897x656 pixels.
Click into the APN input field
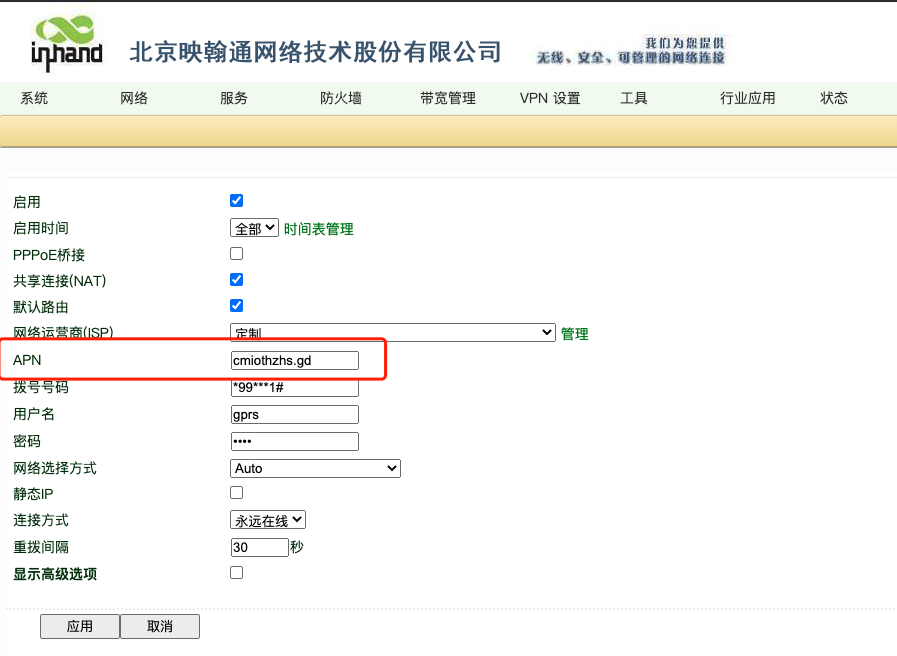(x=294, y=360)
